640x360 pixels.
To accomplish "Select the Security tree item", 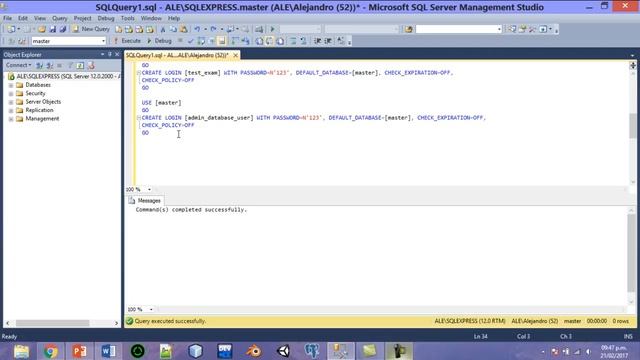I will click(x=35, y=93).
